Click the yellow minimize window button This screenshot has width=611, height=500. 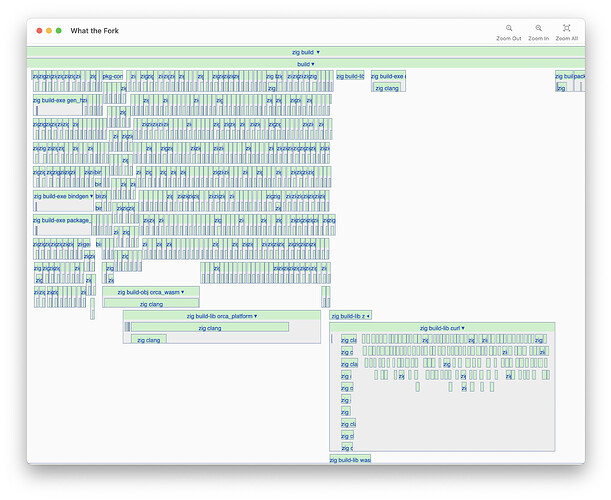click(x=49, y=31)
